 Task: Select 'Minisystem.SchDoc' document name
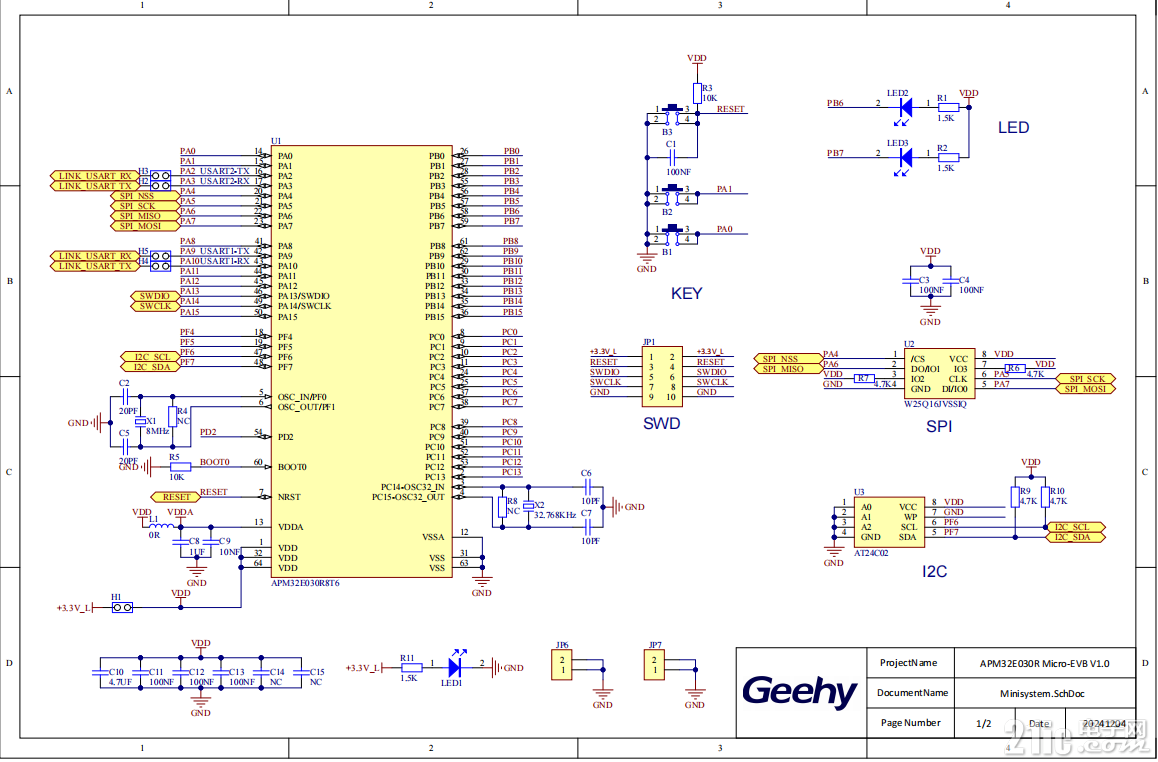click(1042, 694)
